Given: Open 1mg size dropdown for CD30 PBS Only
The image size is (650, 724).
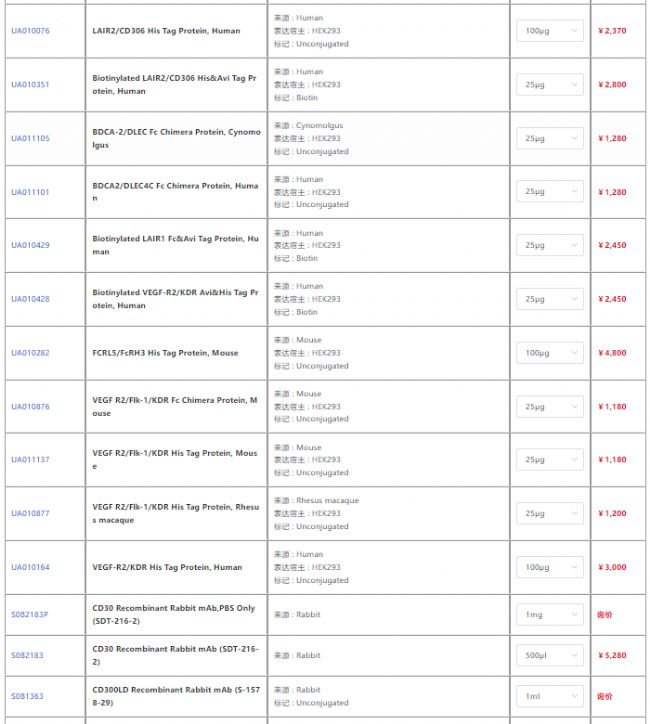Looking at the screenshot, I should click(x=550, y=615).
